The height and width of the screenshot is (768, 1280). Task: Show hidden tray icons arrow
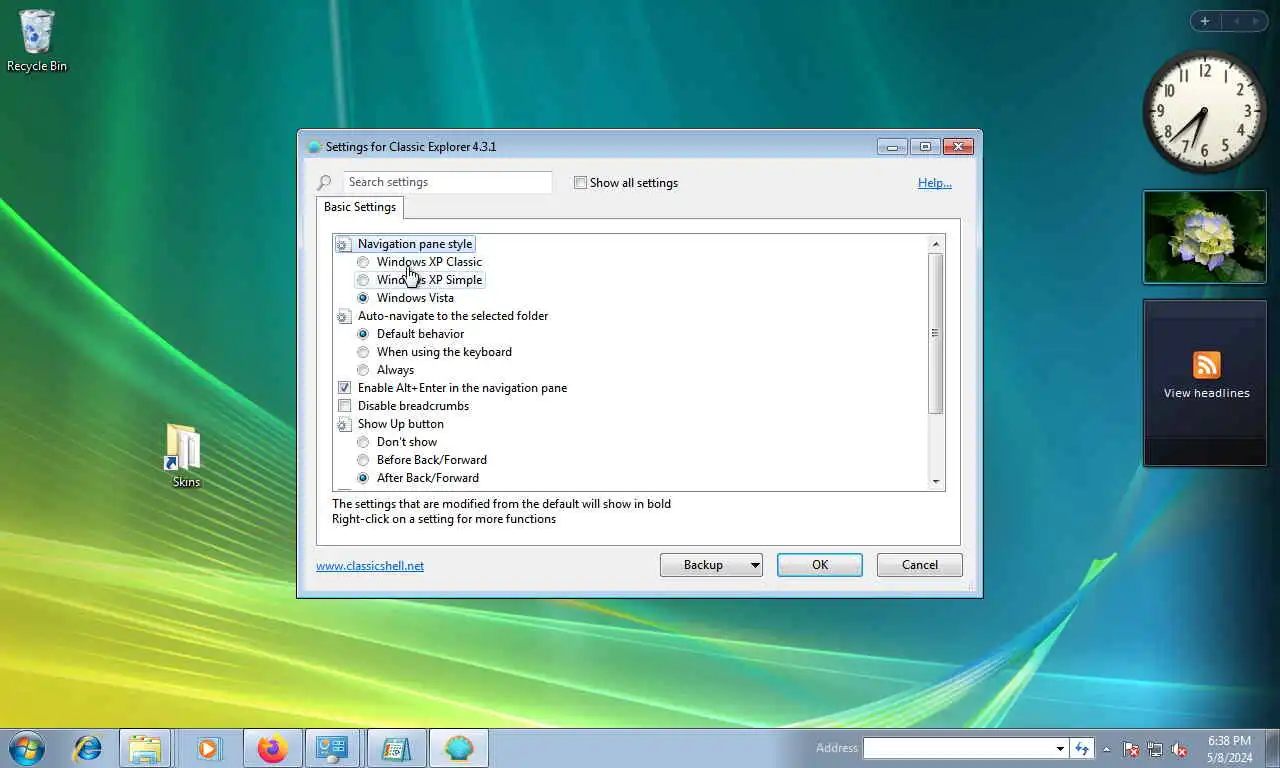pyautogui.click(x=1105, y=748)
